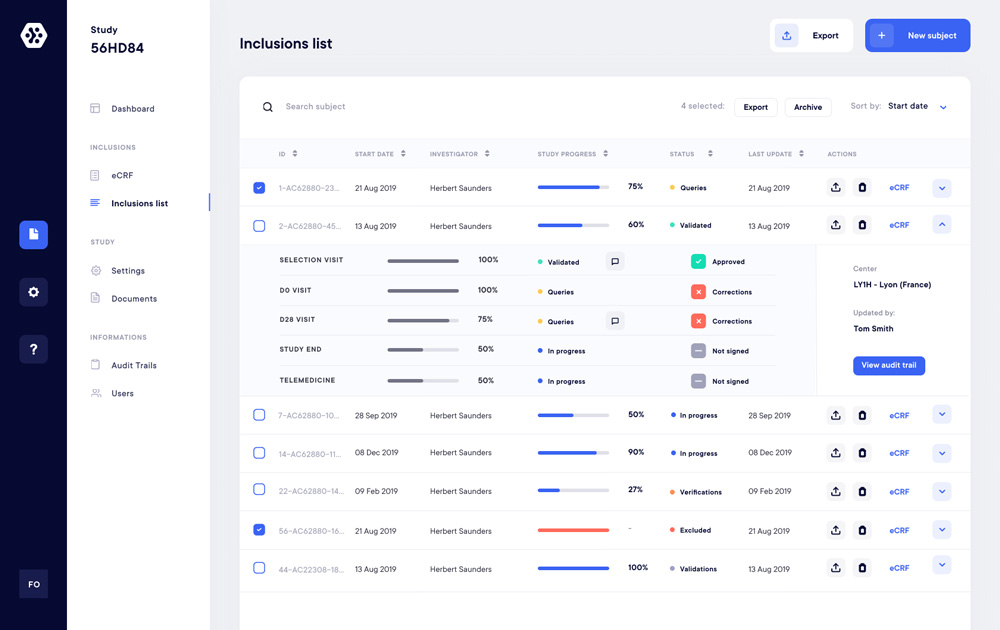Click the FO user avatar

click(x=34, y=584)
